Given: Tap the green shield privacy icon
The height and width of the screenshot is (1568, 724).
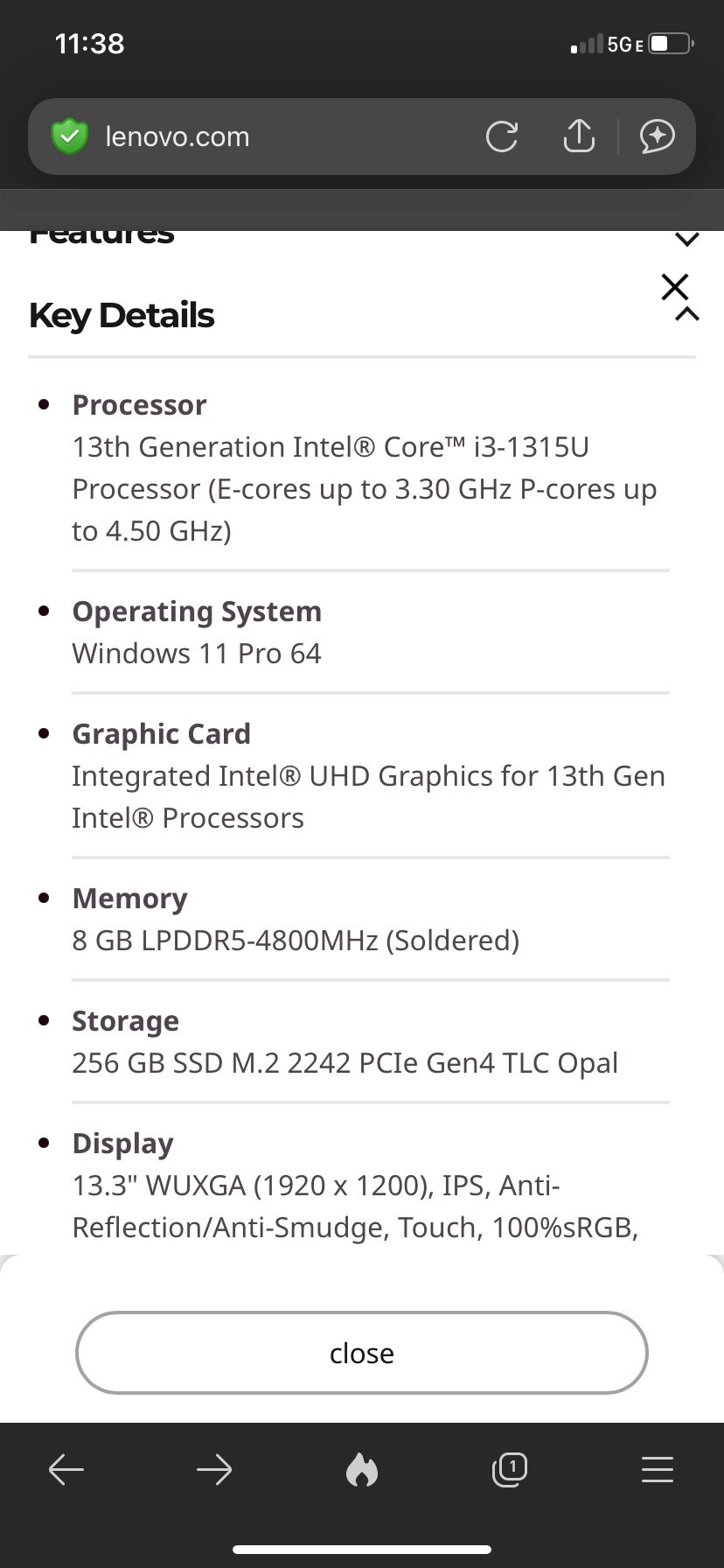Looking at the screenshot, I should [x=69, y=136].
